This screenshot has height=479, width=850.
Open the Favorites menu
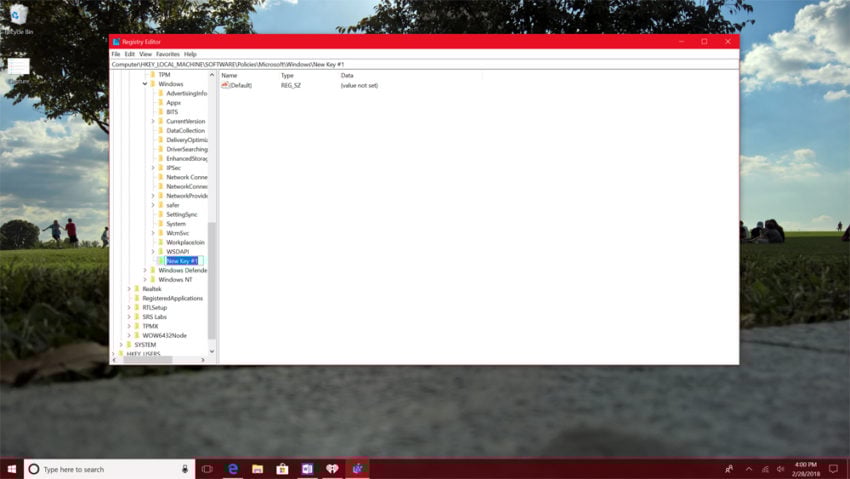point(168,54)
